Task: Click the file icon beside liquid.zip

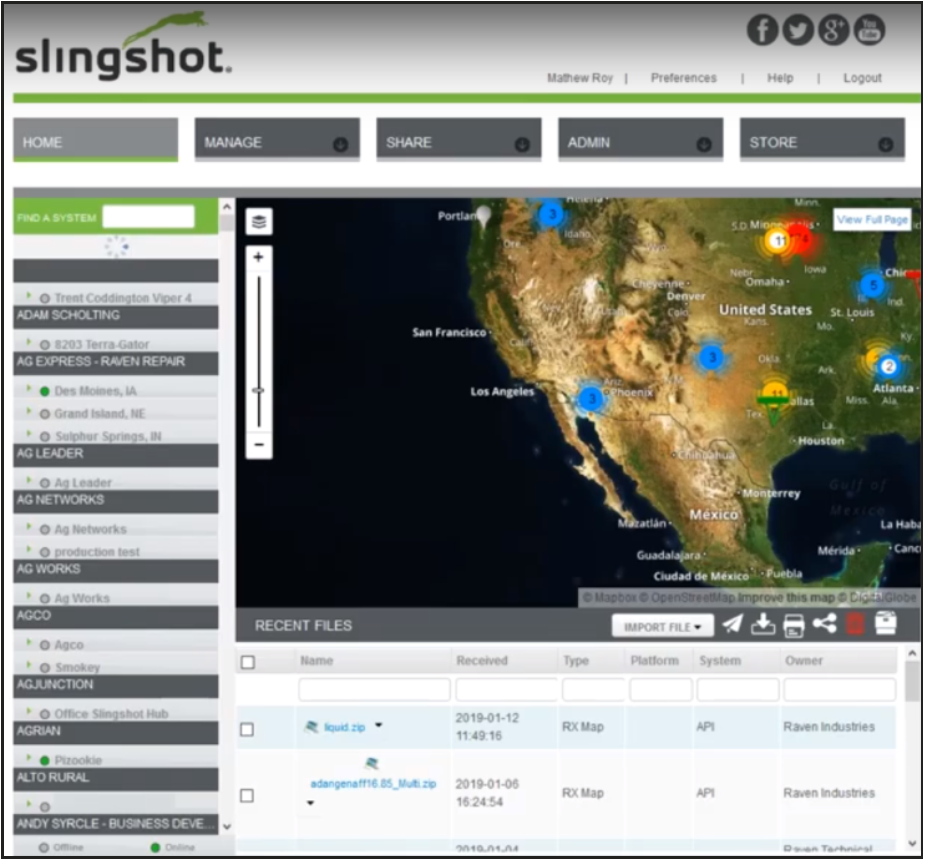Action: click(311, 727)
